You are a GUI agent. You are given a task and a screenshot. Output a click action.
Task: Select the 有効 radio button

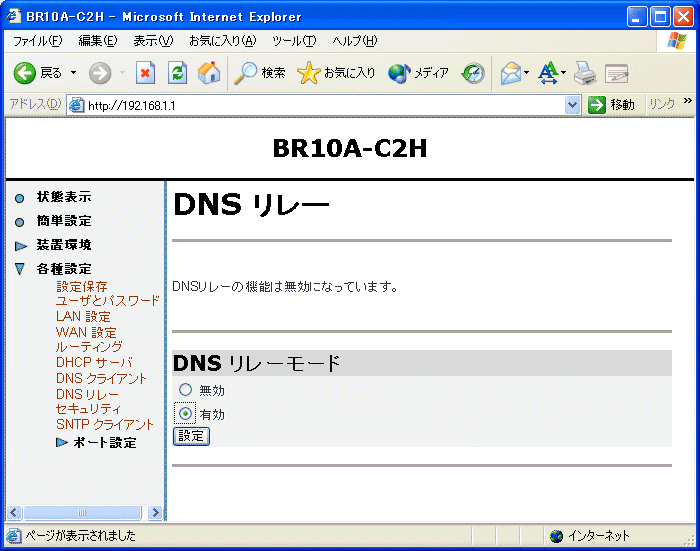click(x=185, y=413)
